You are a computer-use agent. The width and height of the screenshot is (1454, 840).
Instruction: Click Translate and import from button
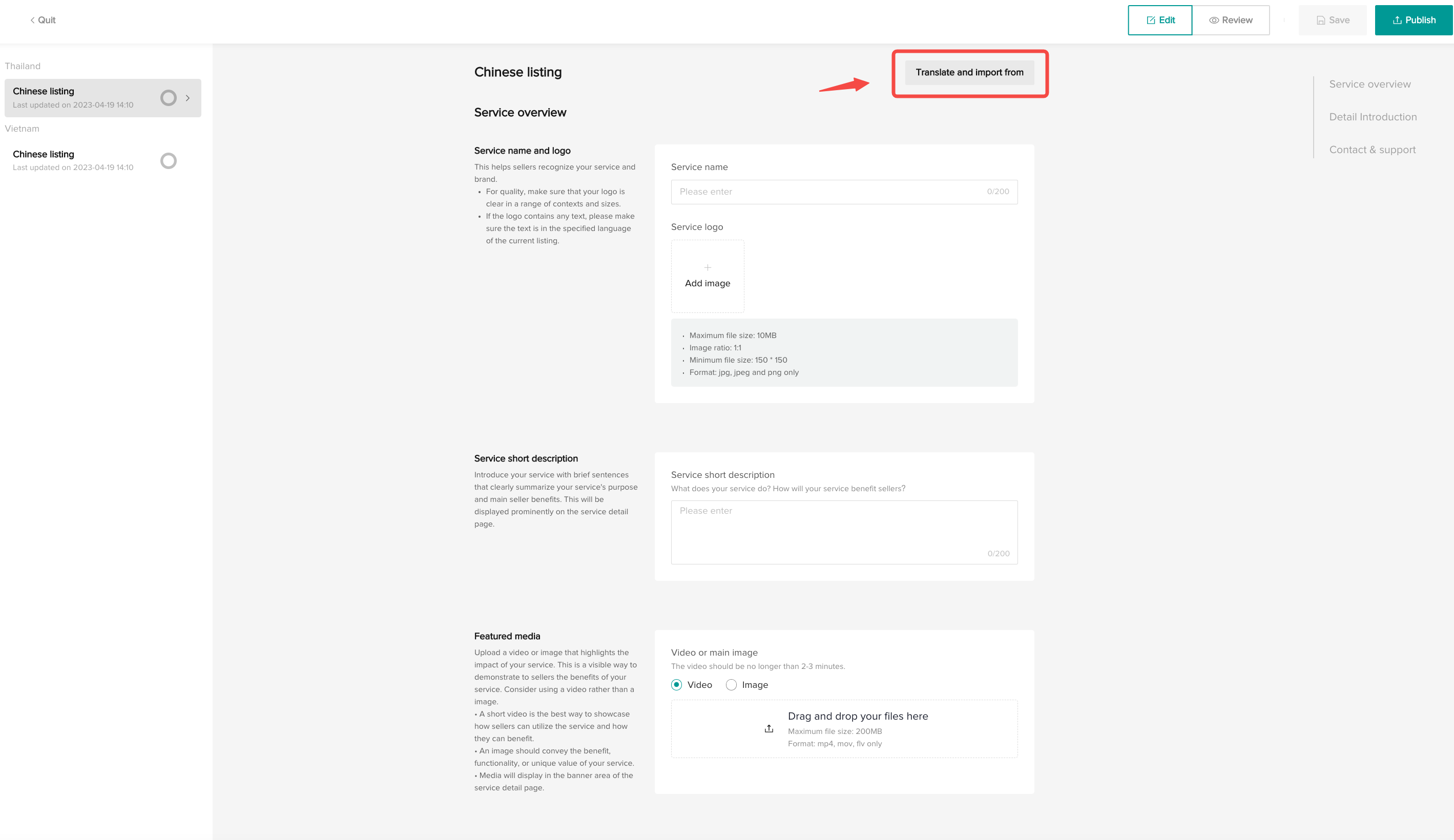(x=969, y=72)
